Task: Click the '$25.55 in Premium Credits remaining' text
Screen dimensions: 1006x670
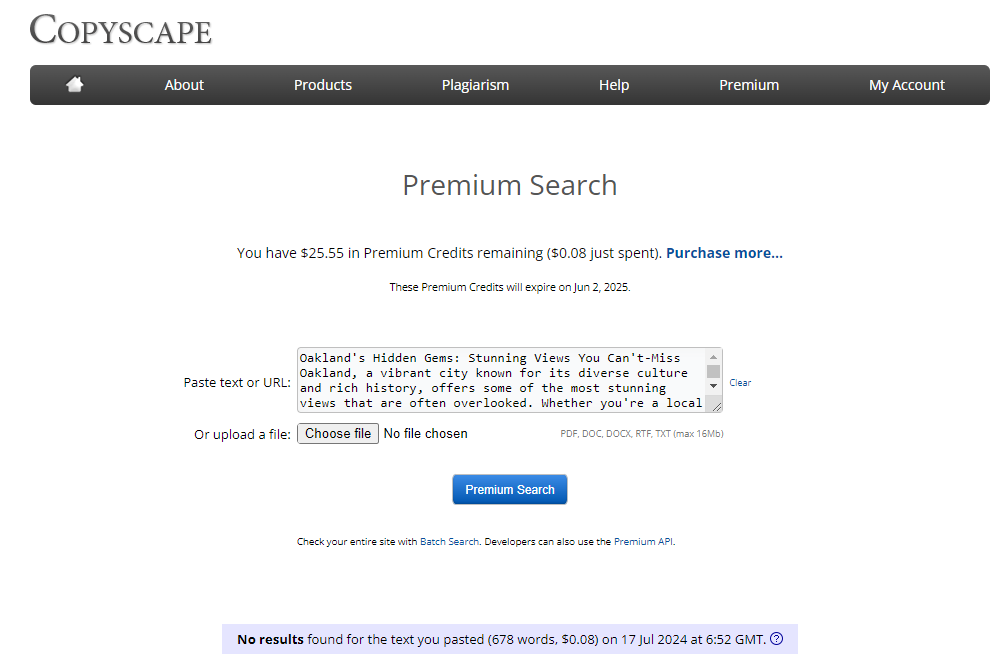Action: coord(422,253)
